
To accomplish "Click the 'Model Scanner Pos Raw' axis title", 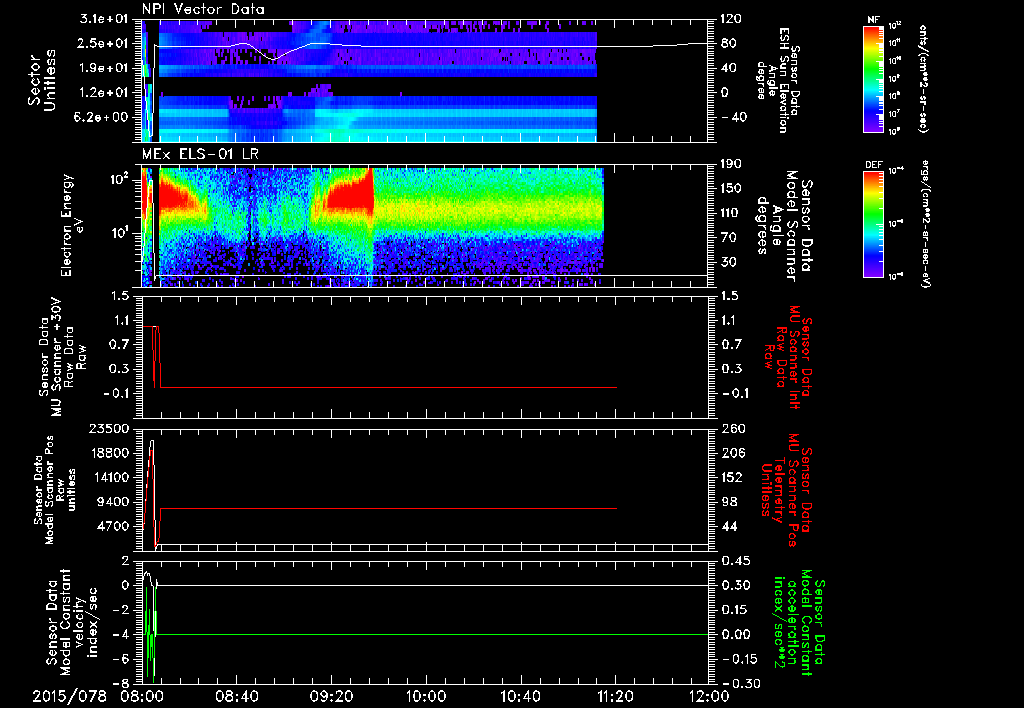I will [x=56, y=490].
